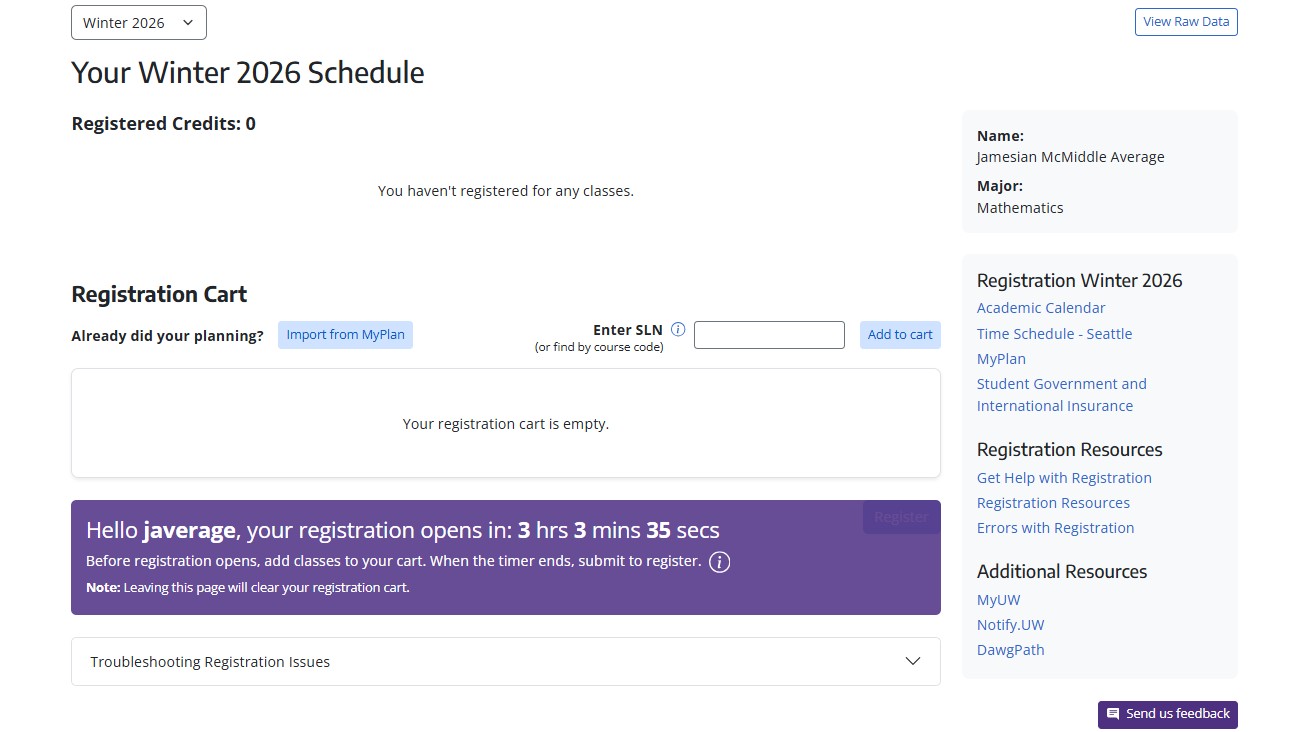The image size is (1291, 732).
Task: Open the Winter 2026 quarter dropdown
Action: click(138, 22)
